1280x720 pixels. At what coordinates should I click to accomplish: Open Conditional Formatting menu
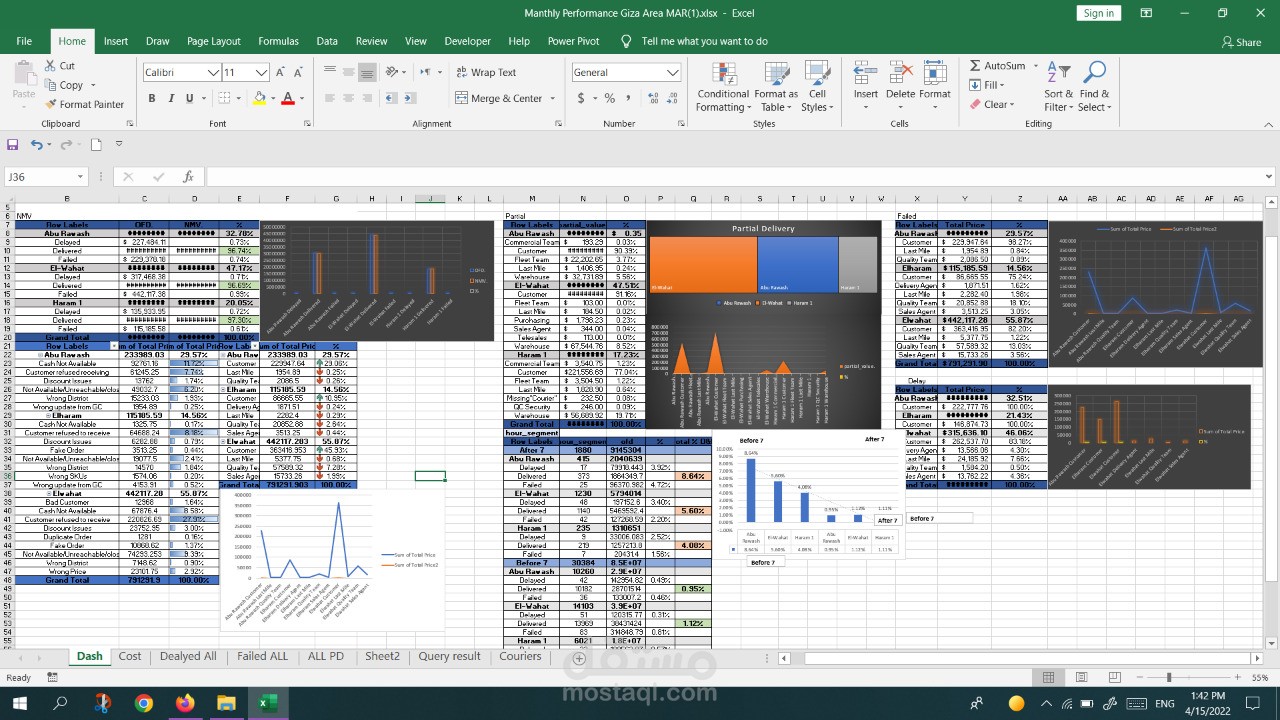pos(723,86)
